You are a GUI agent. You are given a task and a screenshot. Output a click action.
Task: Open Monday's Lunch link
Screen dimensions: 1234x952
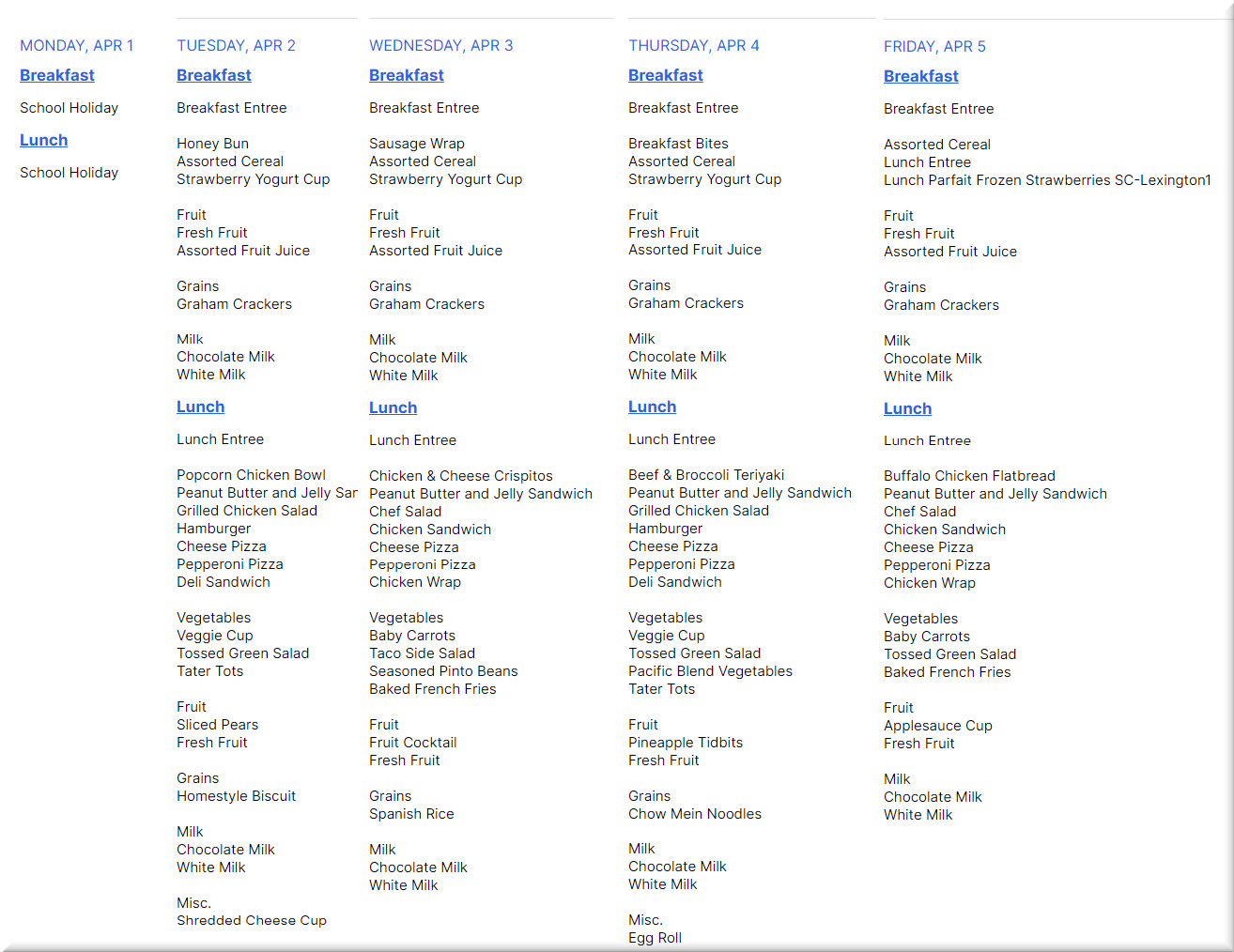(x=44, y=140)
